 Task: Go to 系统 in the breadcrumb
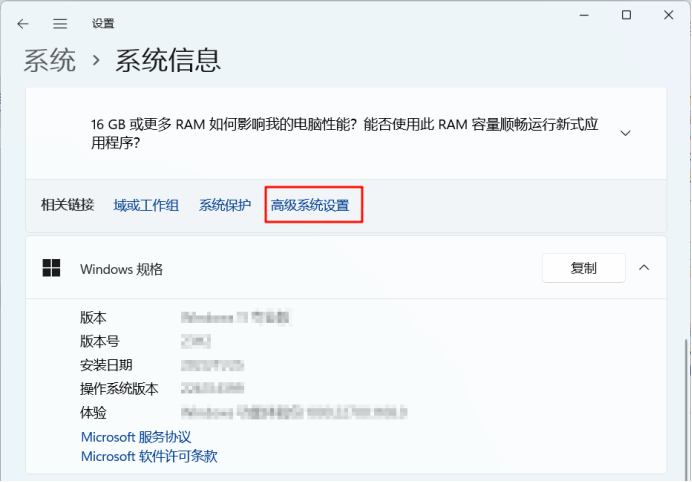pos(49,60)
